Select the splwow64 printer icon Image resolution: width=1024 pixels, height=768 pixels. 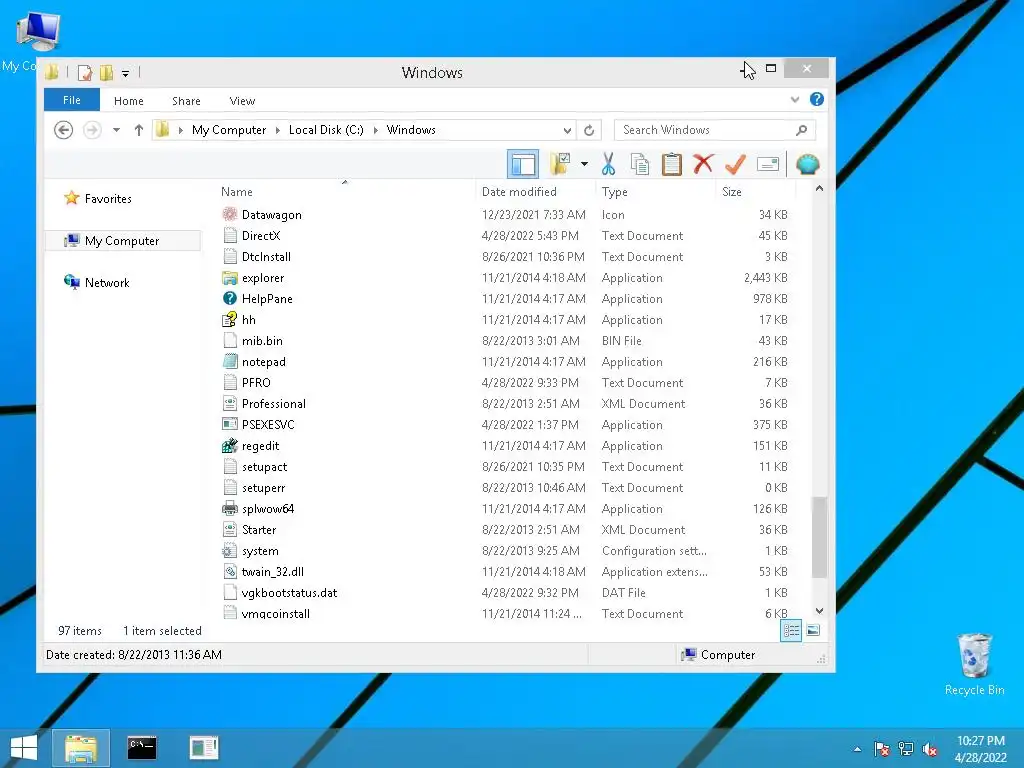[x=229, y=508]
